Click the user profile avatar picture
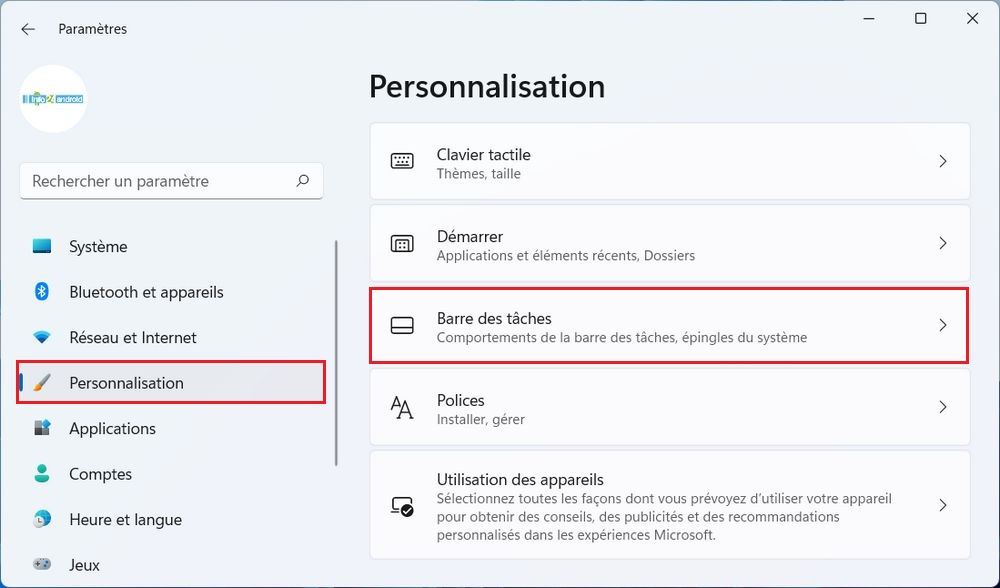The image size is (1000, 588). tap(53, 99)
